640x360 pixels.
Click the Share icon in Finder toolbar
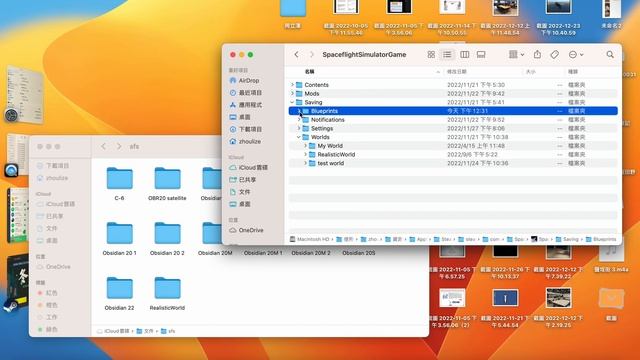(x=537, y=54)
